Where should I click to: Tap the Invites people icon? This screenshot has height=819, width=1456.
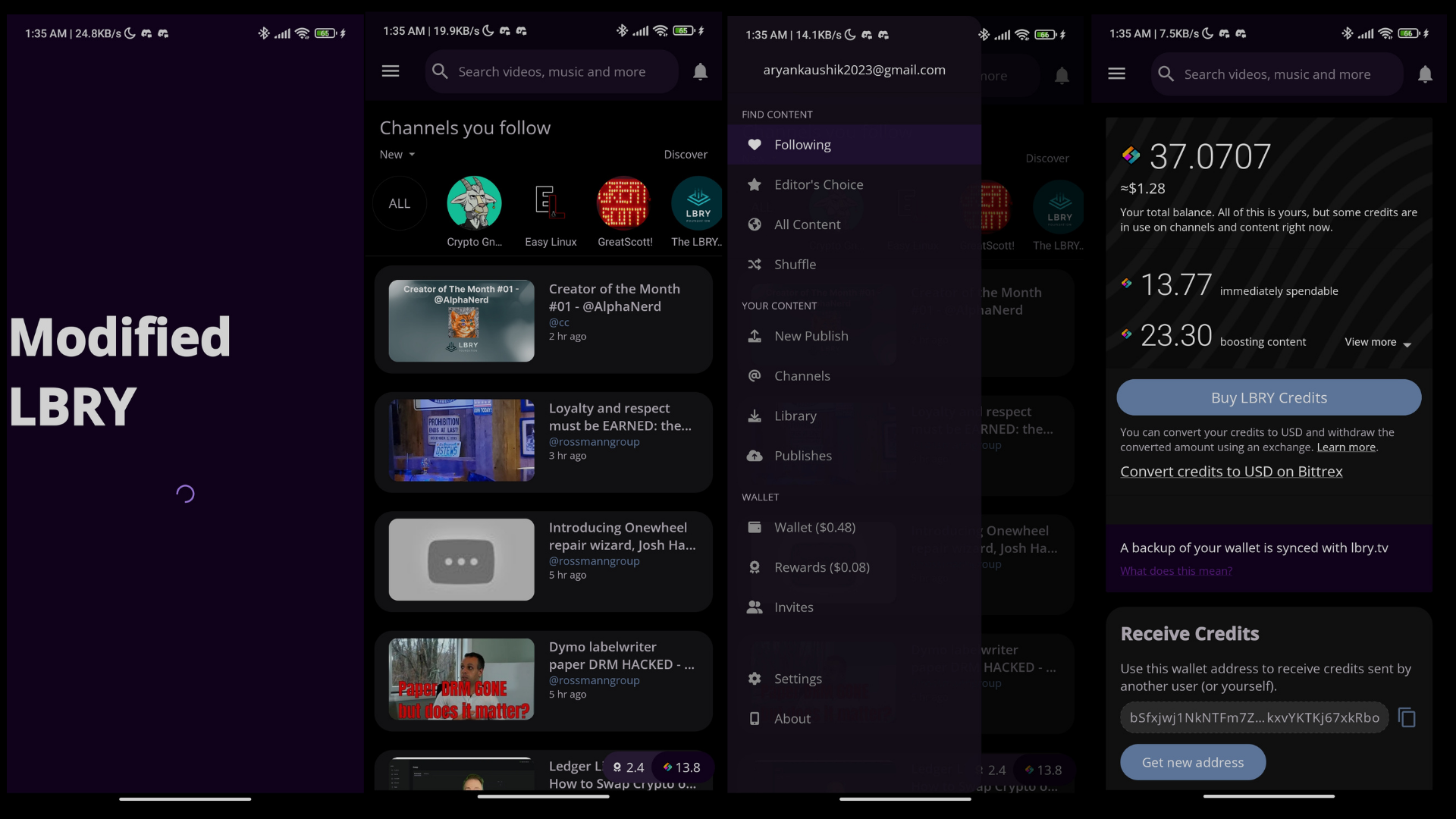[x=755, y=607]
